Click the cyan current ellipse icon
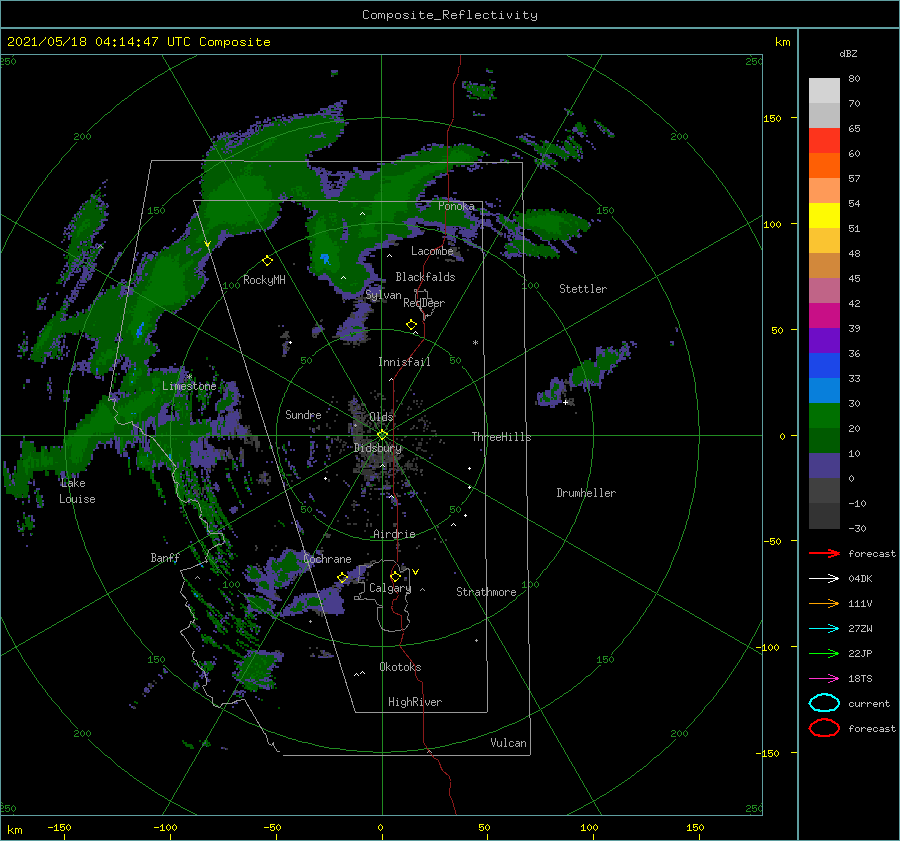The height and width of the screenshot is (841, 900). [x=824, y=703]
